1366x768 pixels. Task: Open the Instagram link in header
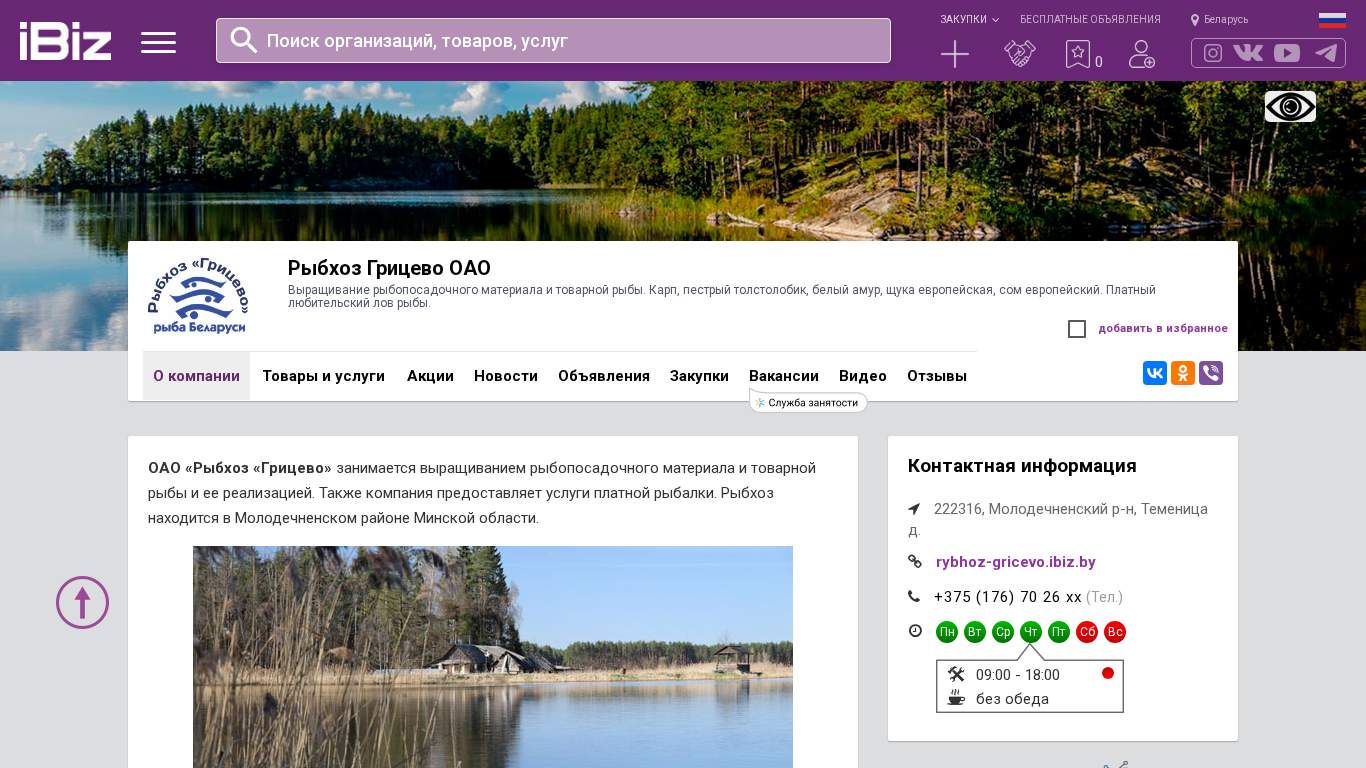tap(1213, 53)
